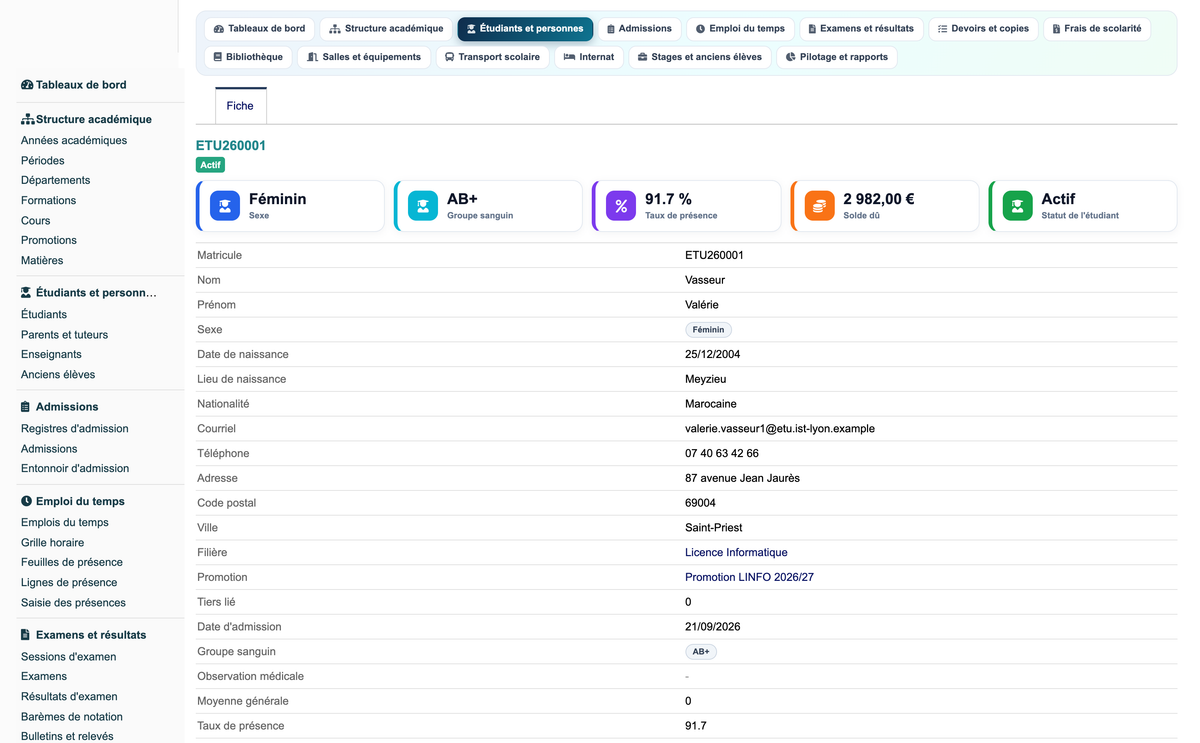Open Sessions d'examen in sidebar
The width and height of the screenshot is (1200, 743).
69,657
